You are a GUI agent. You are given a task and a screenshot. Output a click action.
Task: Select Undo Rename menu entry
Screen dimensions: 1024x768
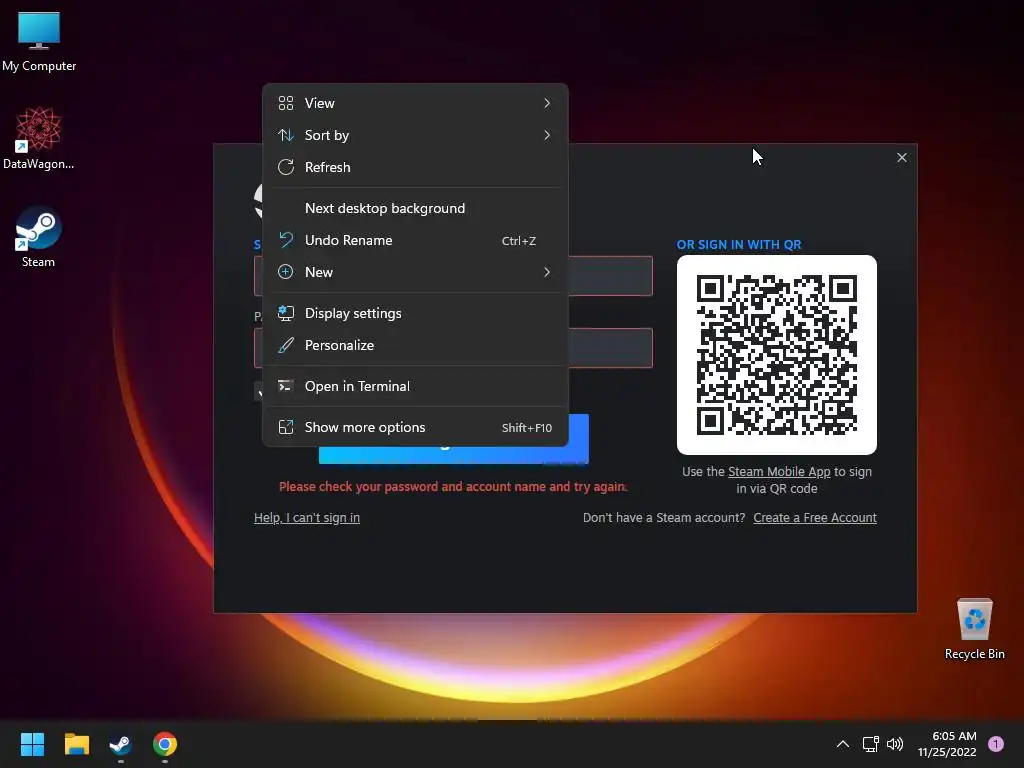415,240
